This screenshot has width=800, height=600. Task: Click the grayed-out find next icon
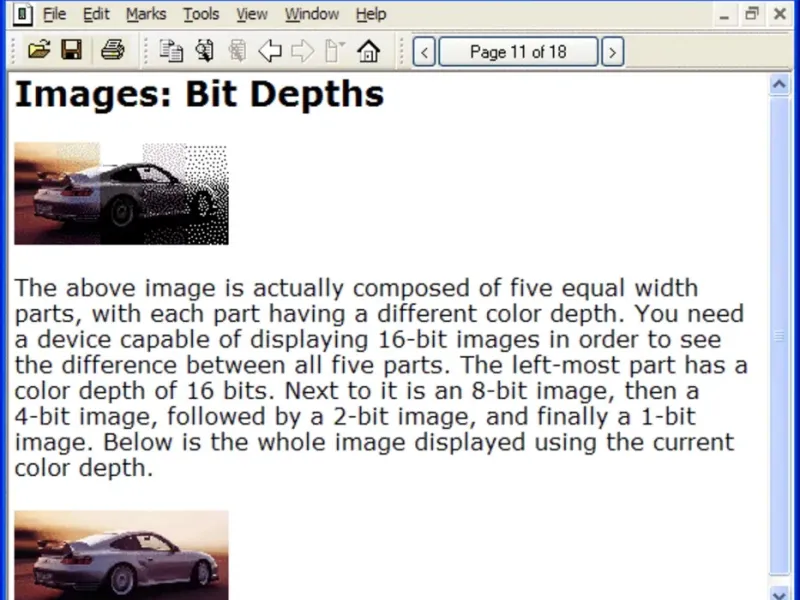click(237, 51)
